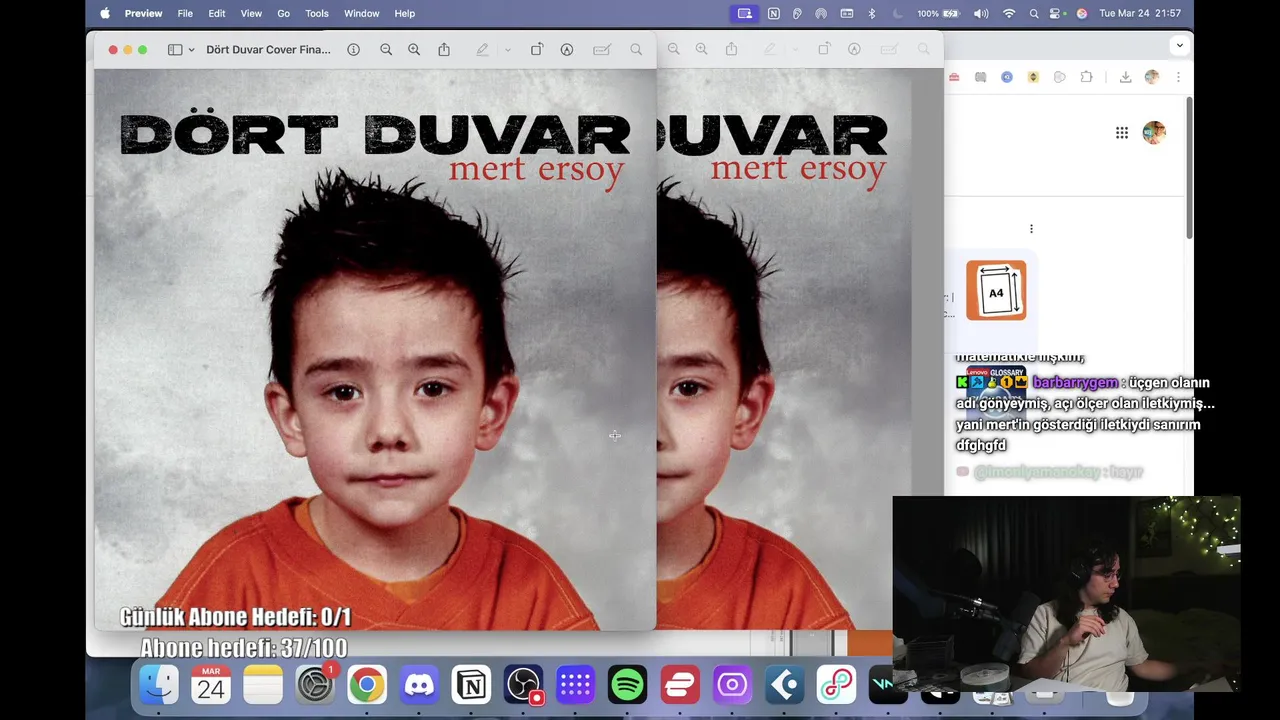Open Spotlight search in the menu bar
The height and width of the screenshot is (720, 1280).
[1034, 13]
